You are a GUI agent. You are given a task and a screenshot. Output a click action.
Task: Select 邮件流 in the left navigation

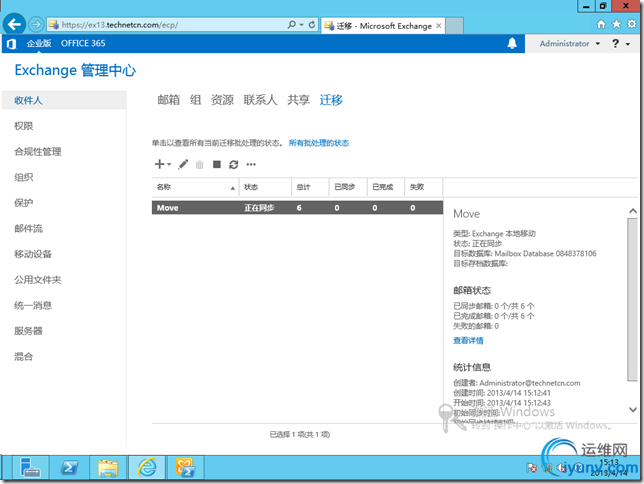(x=28, y=228)
